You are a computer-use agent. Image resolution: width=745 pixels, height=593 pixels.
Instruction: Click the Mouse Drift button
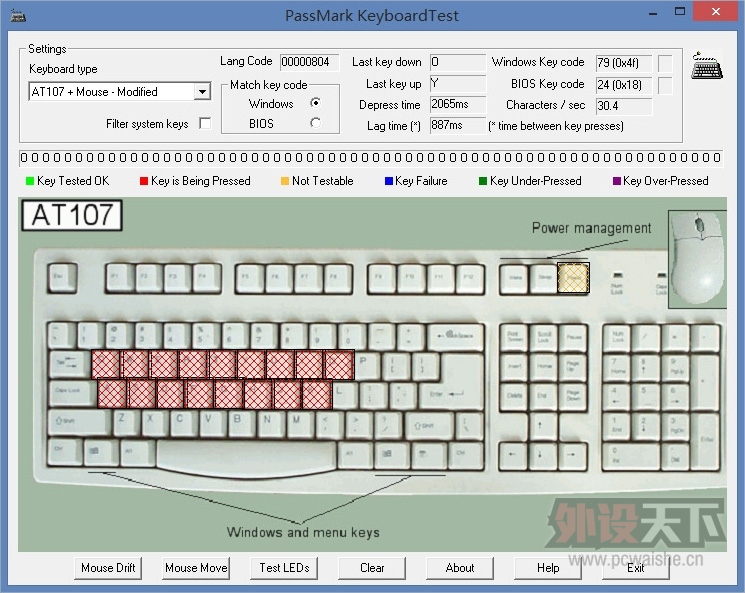[108, 568]
